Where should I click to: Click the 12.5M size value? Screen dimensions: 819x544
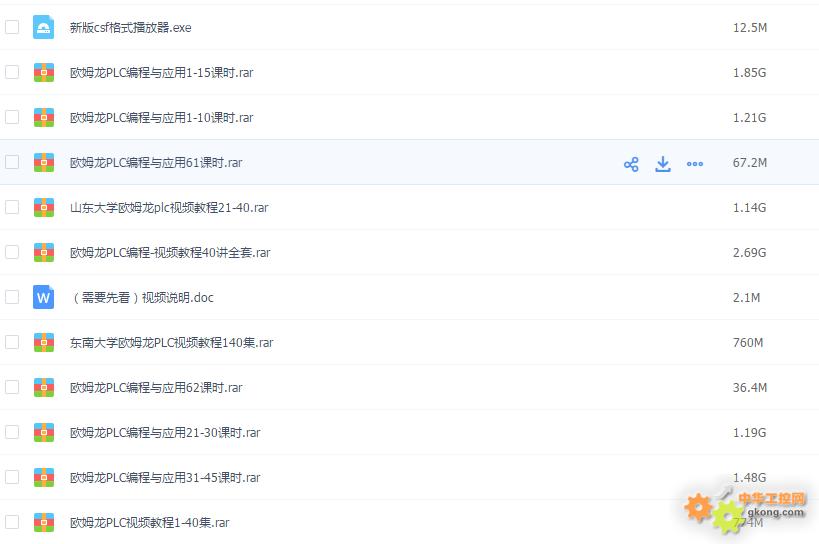(750, 28)
